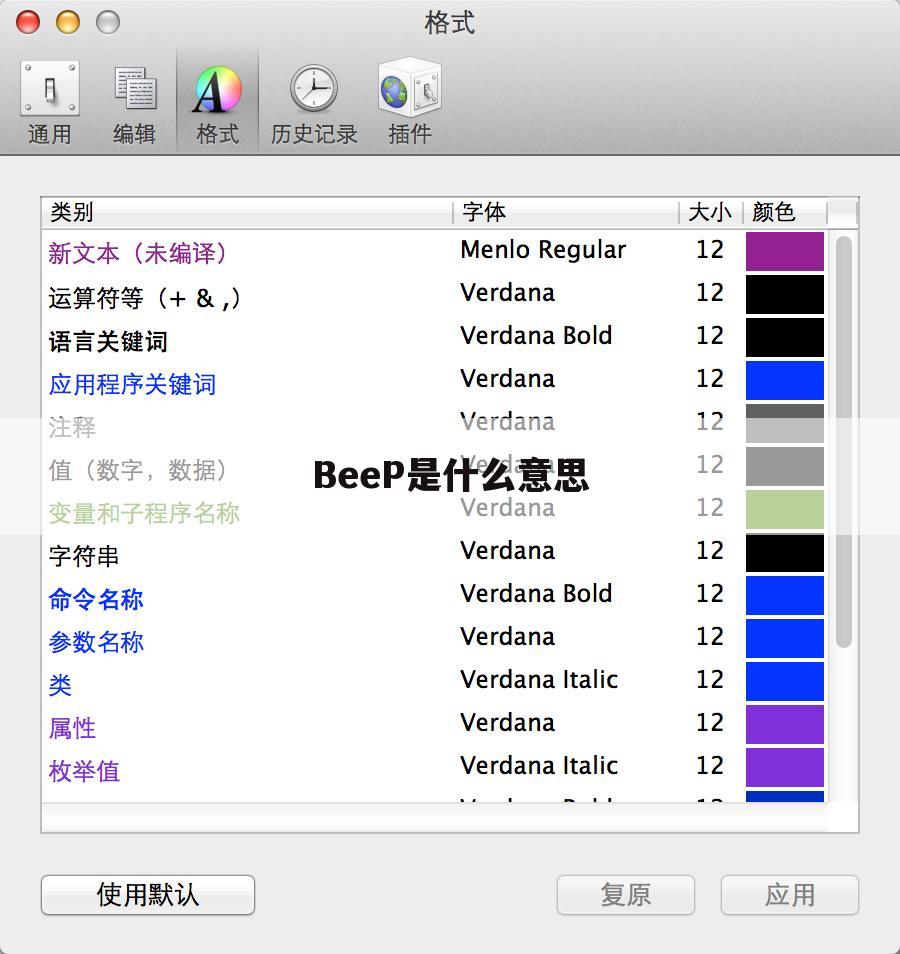This screenshot has width=900, height=954.
Task: Select the 属性 row
Action: (x=435, y=725)
